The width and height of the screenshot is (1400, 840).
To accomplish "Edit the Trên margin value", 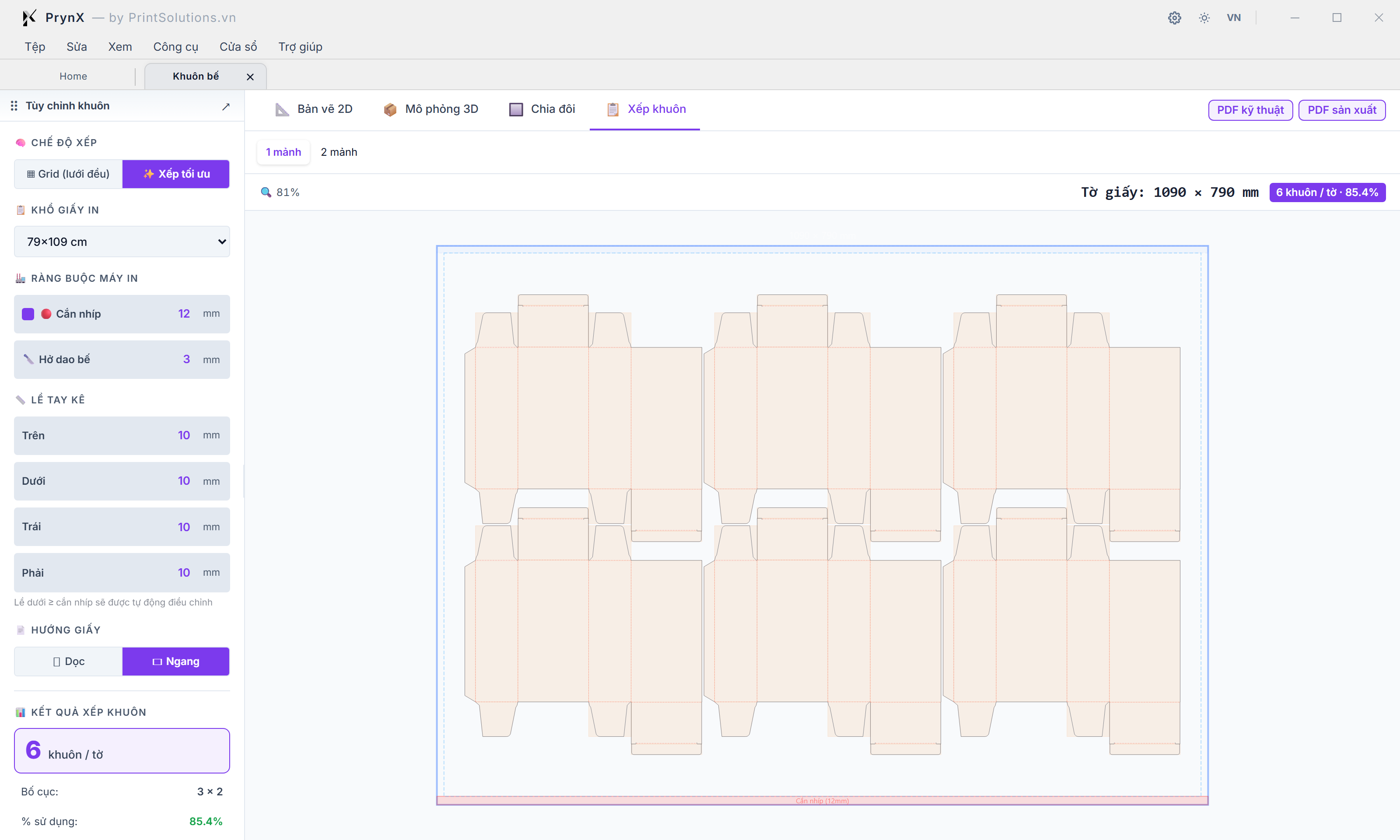I will coord(184,435).
